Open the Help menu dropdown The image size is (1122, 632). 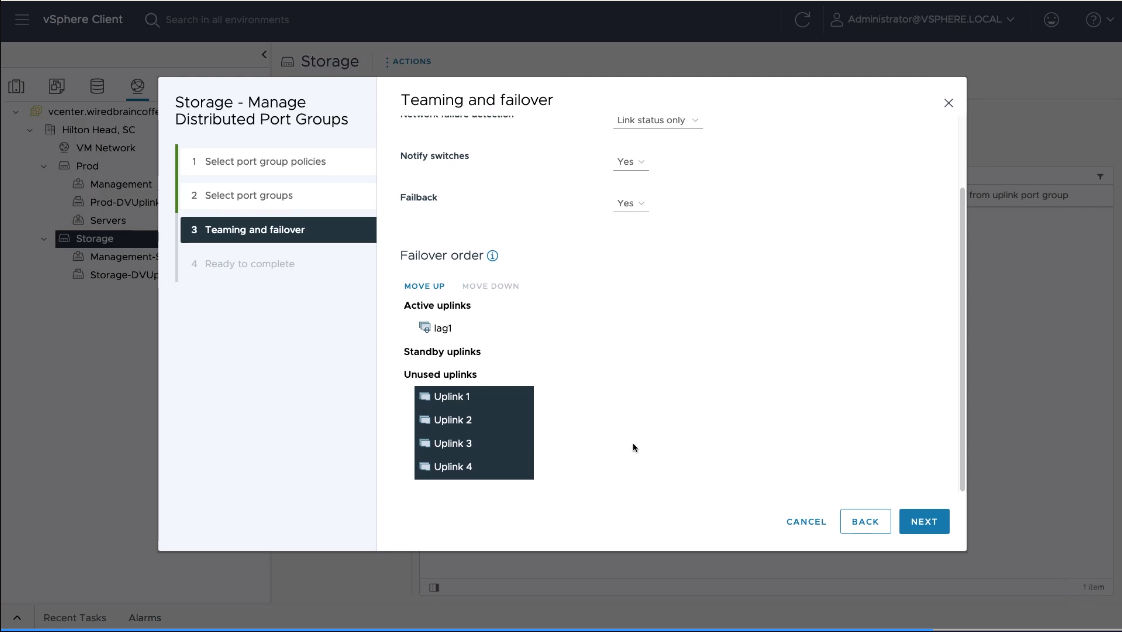1099,19
